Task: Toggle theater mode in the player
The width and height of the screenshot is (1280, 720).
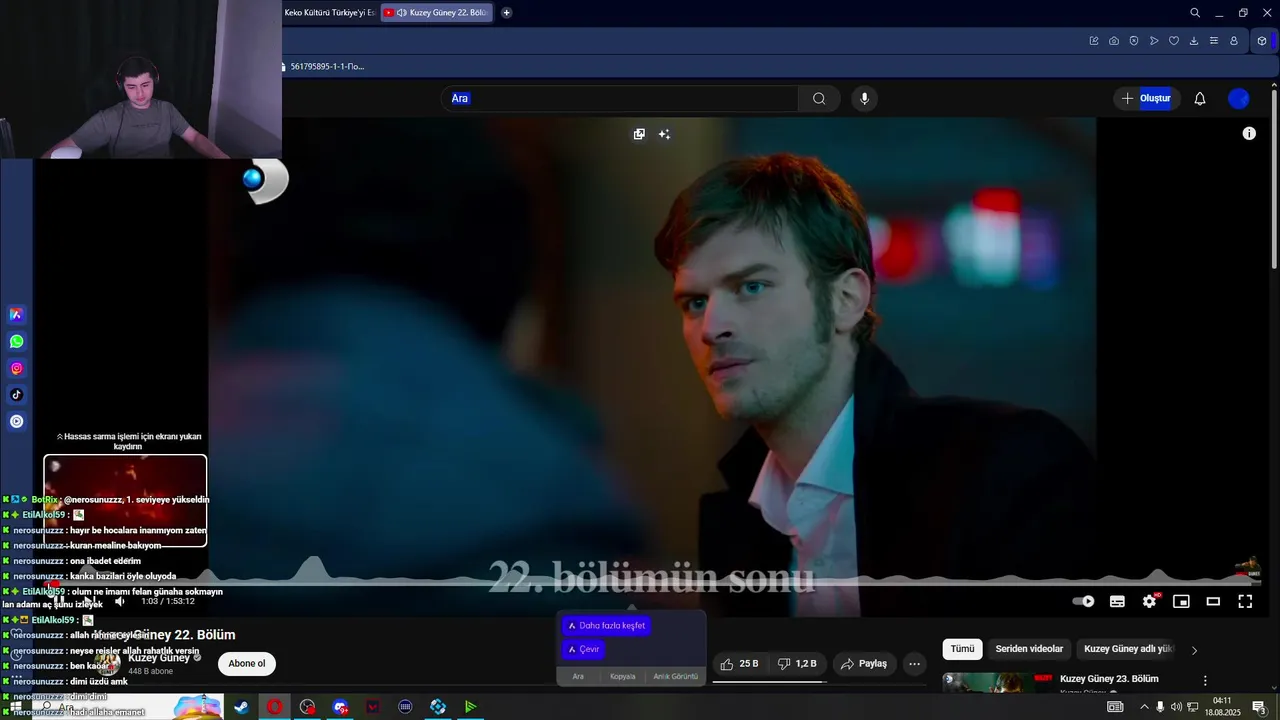Action: tap(1213, 601)
